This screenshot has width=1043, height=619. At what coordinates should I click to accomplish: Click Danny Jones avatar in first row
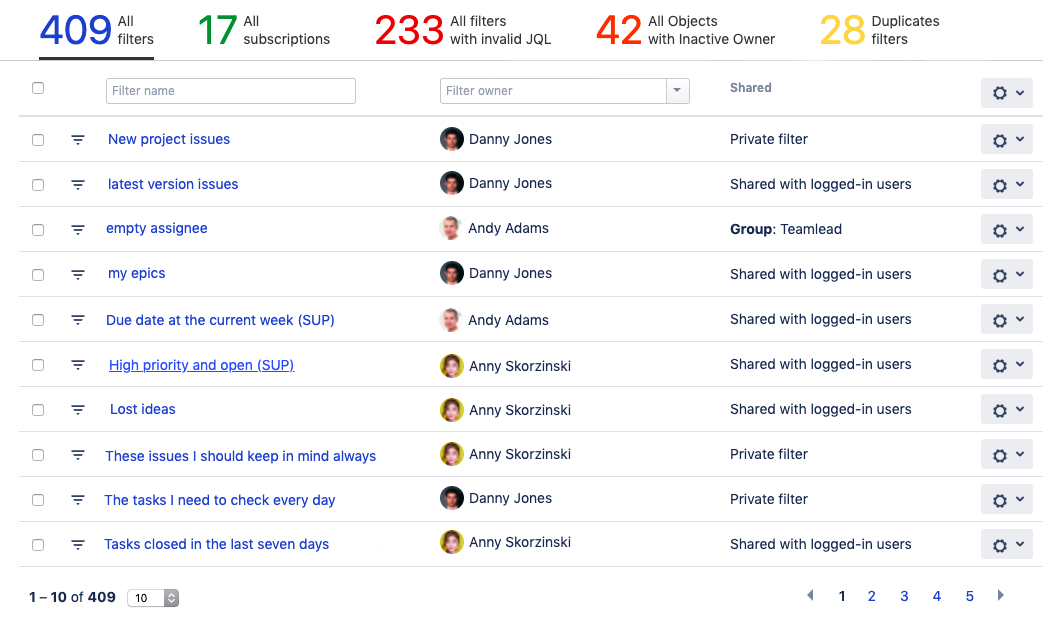[452, 139]
